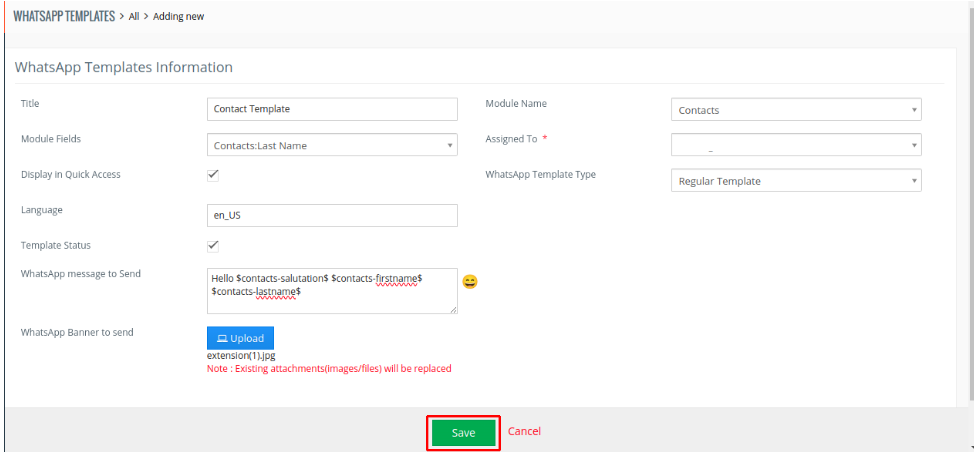Click the uploaded file name extension(1).jpg
Image resolution: width=974 pixels, height=452 pixels.
(x=241, y=356)
